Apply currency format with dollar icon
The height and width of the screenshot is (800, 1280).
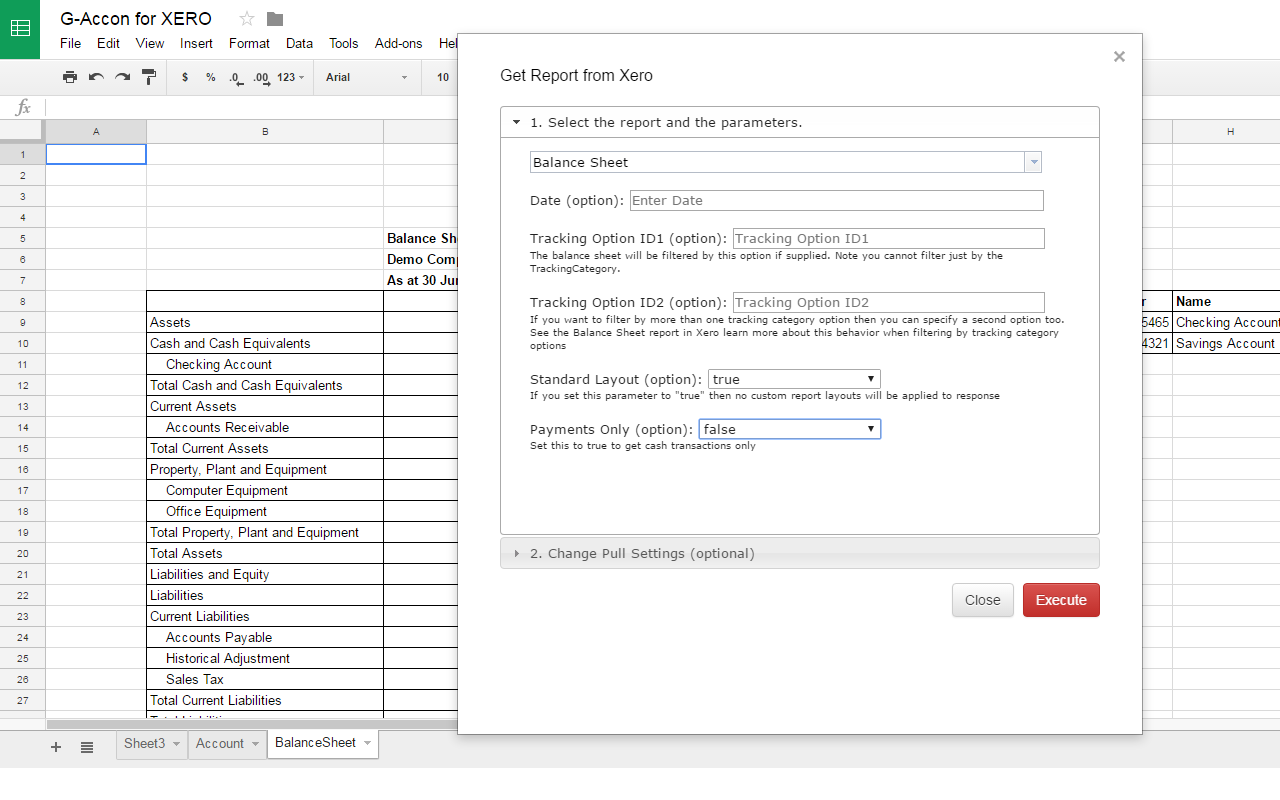point(185,77)
